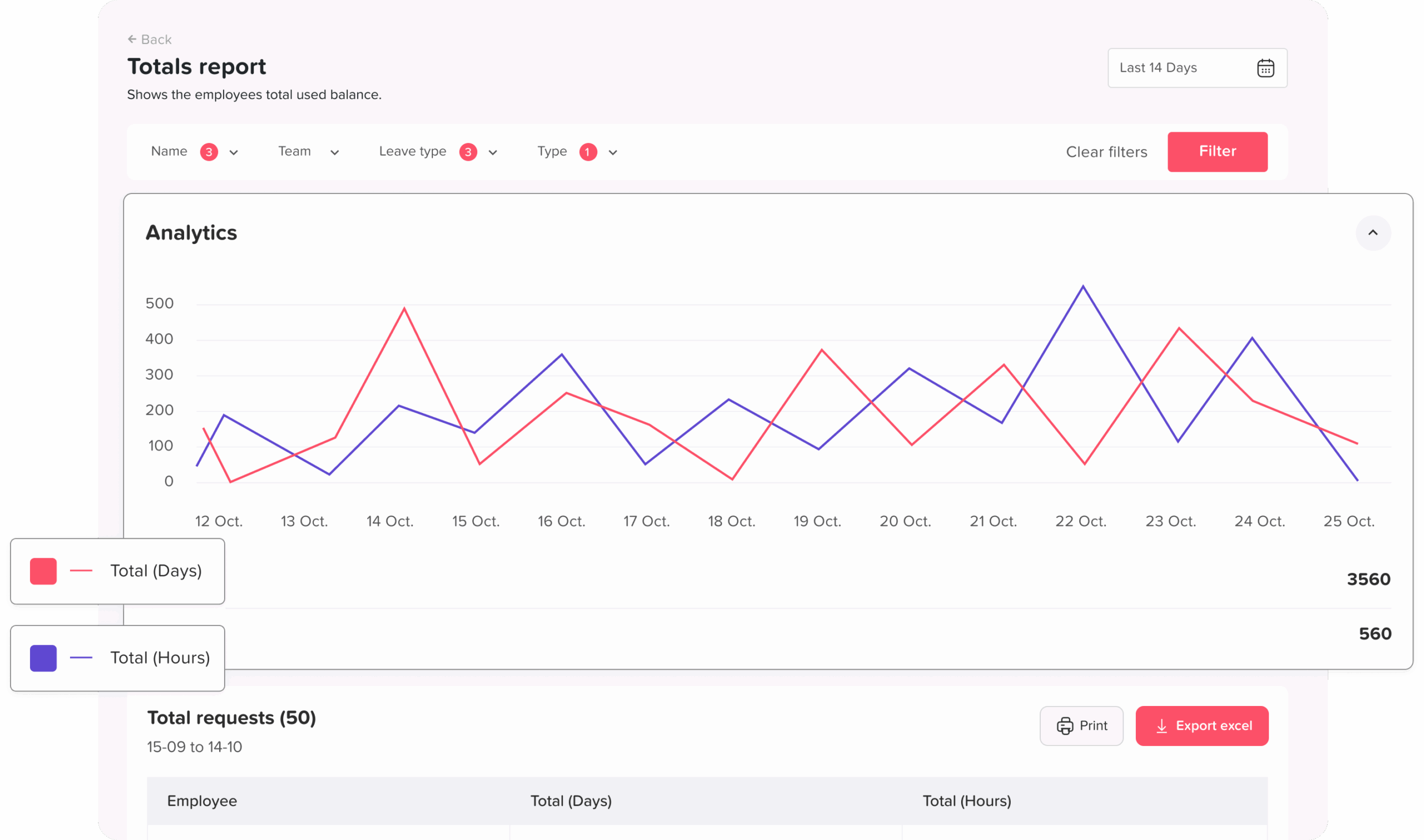Open the Last 14 Days date range field
The width and height of the screenshot is (1424, 840).
point(1159,68)
